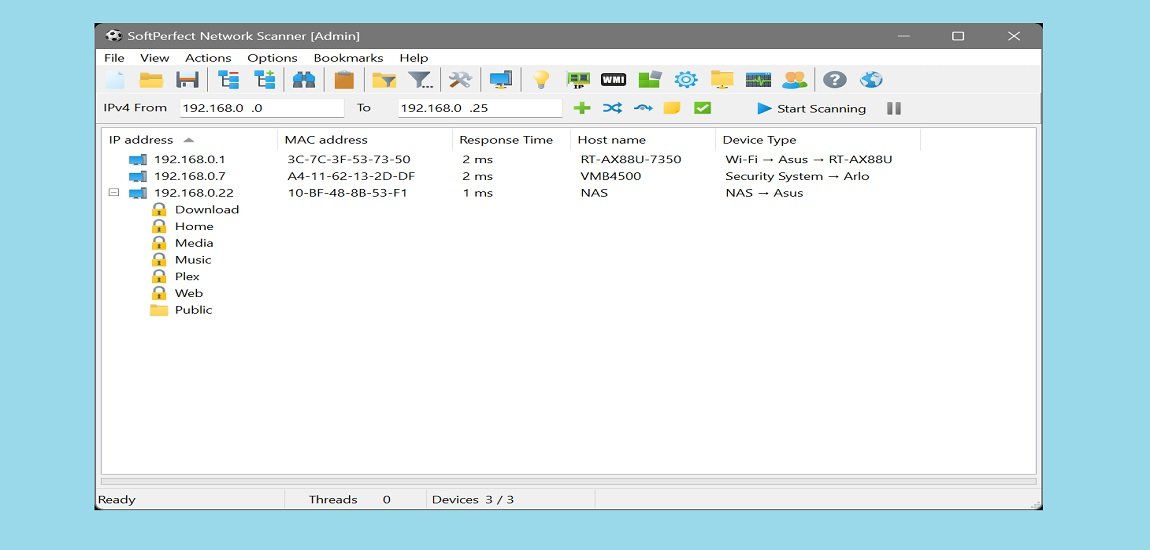This screenshot has width=1150, height=550.
Task: Open help via question mark icon
Action: (835, 80)
